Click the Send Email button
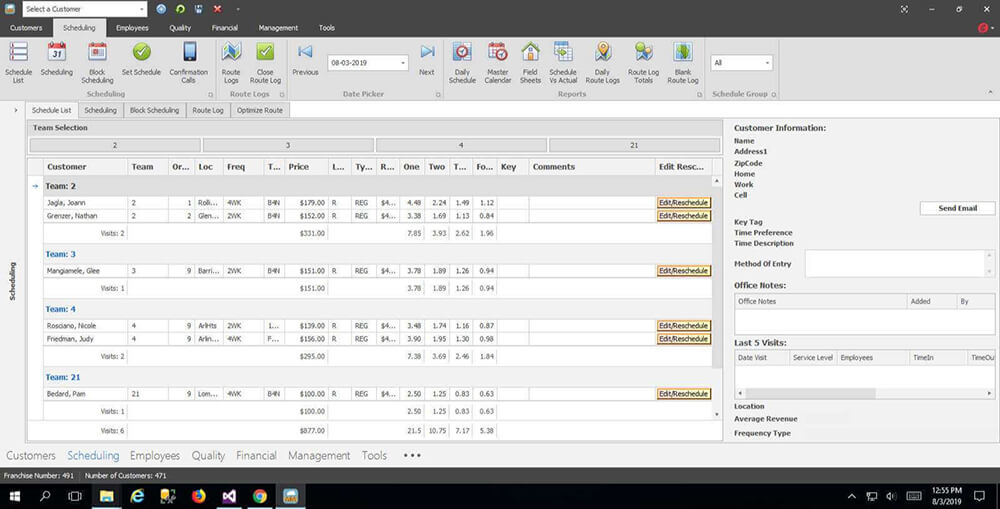Viewport: 1000px width, 509px height. [x=957, y=208]
